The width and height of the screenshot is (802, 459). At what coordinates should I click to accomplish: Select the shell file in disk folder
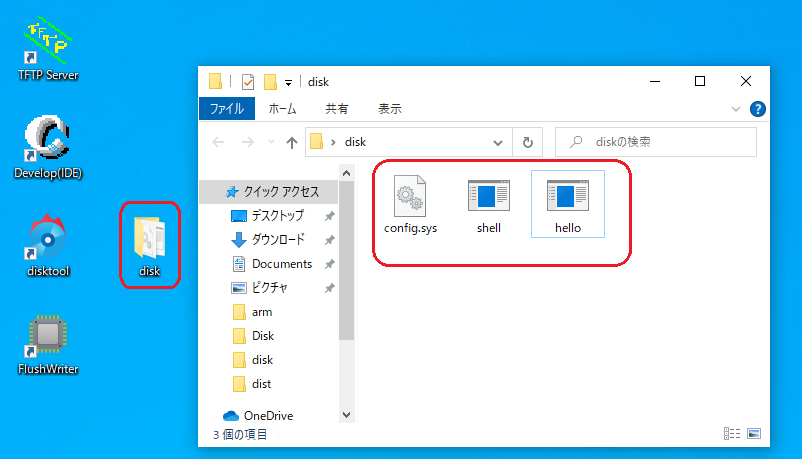tap(488, 205)
